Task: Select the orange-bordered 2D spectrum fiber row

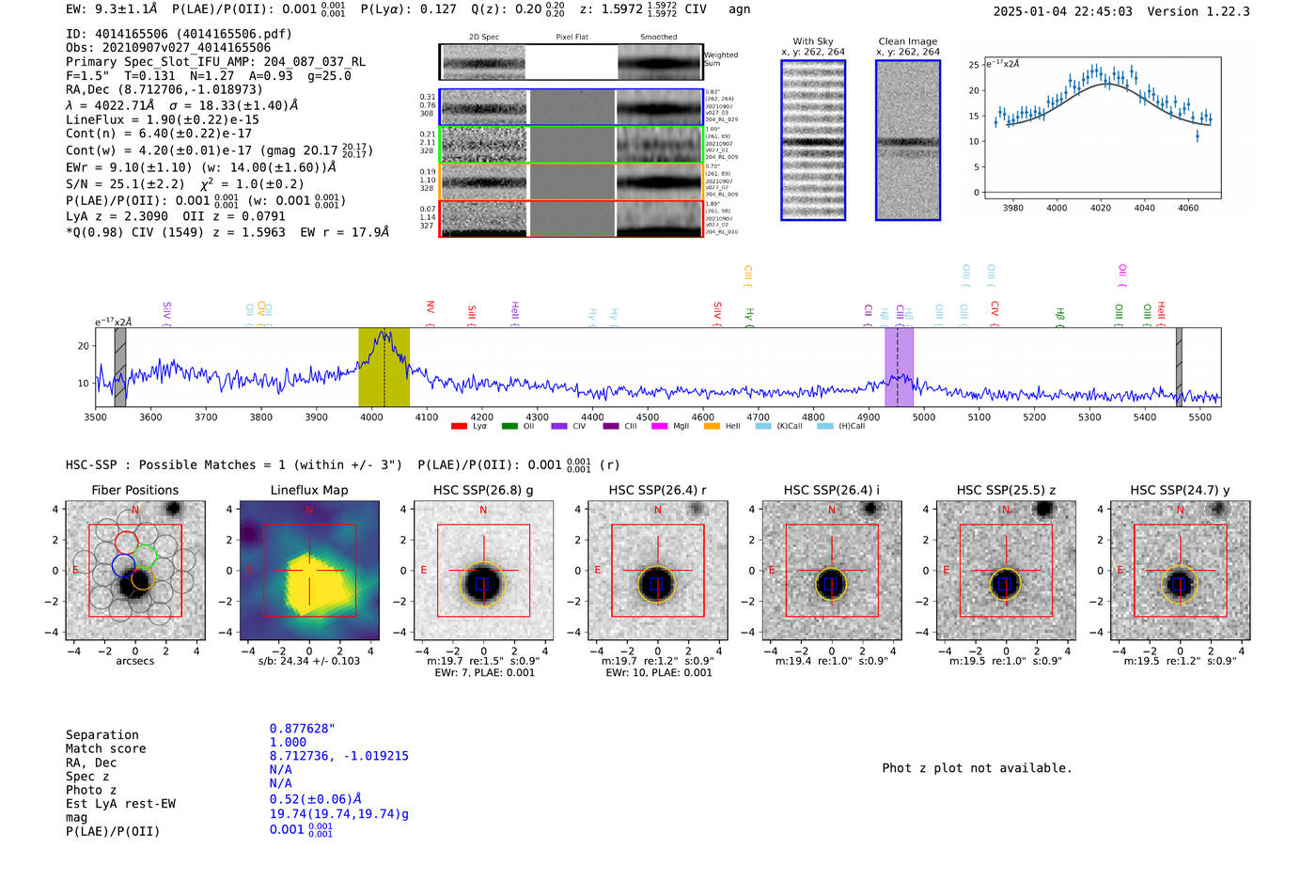Action: pyautogui.click(x=571, y=181)
